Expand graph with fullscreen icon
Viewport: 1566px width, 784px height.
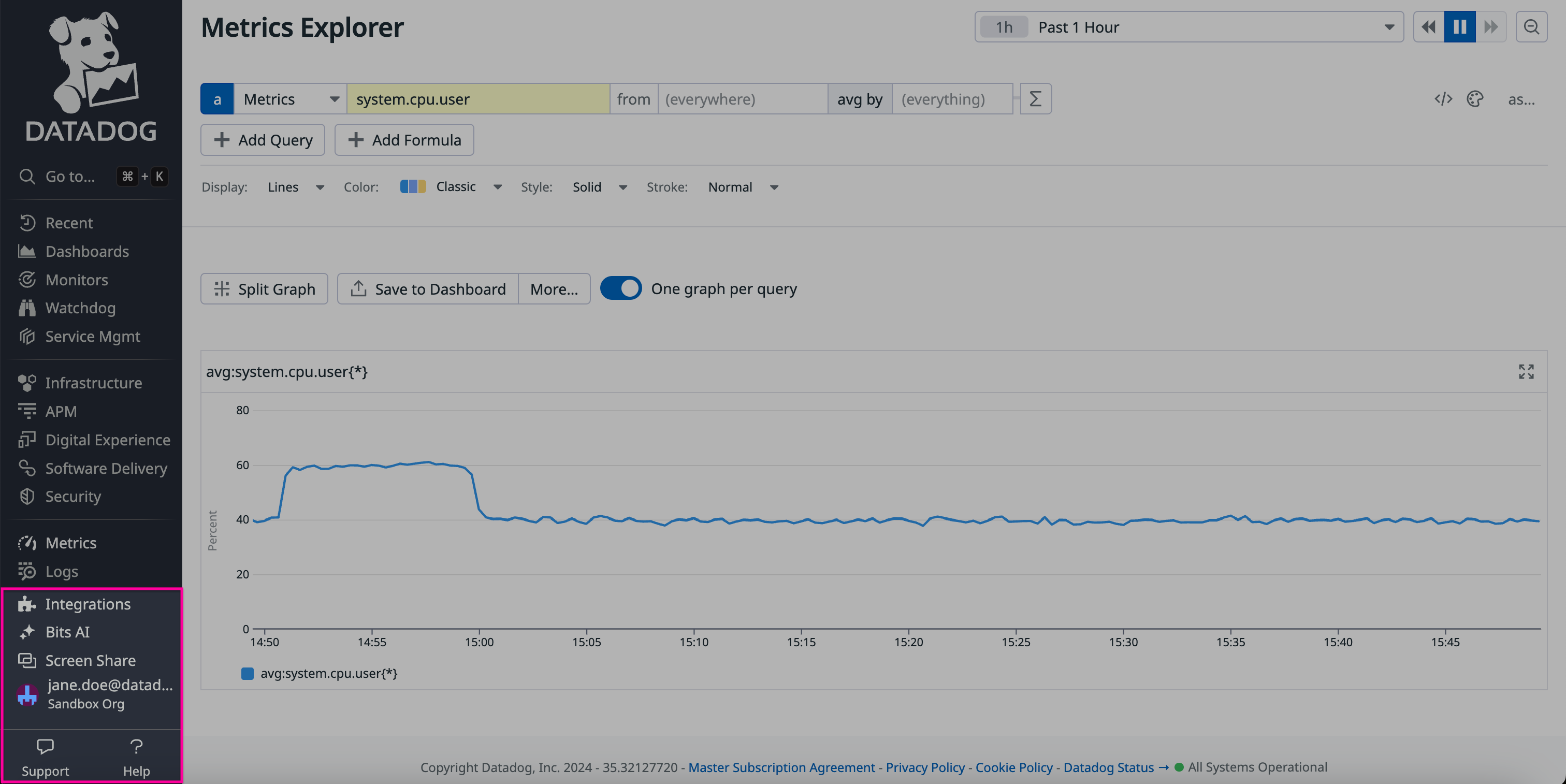1526,371
